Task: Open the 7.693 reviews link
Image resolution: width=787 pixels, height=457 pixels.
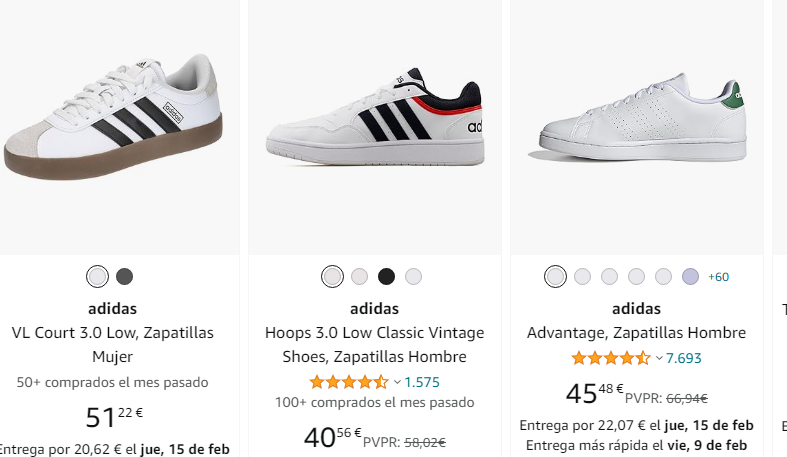Action: [x=684, y=358]
